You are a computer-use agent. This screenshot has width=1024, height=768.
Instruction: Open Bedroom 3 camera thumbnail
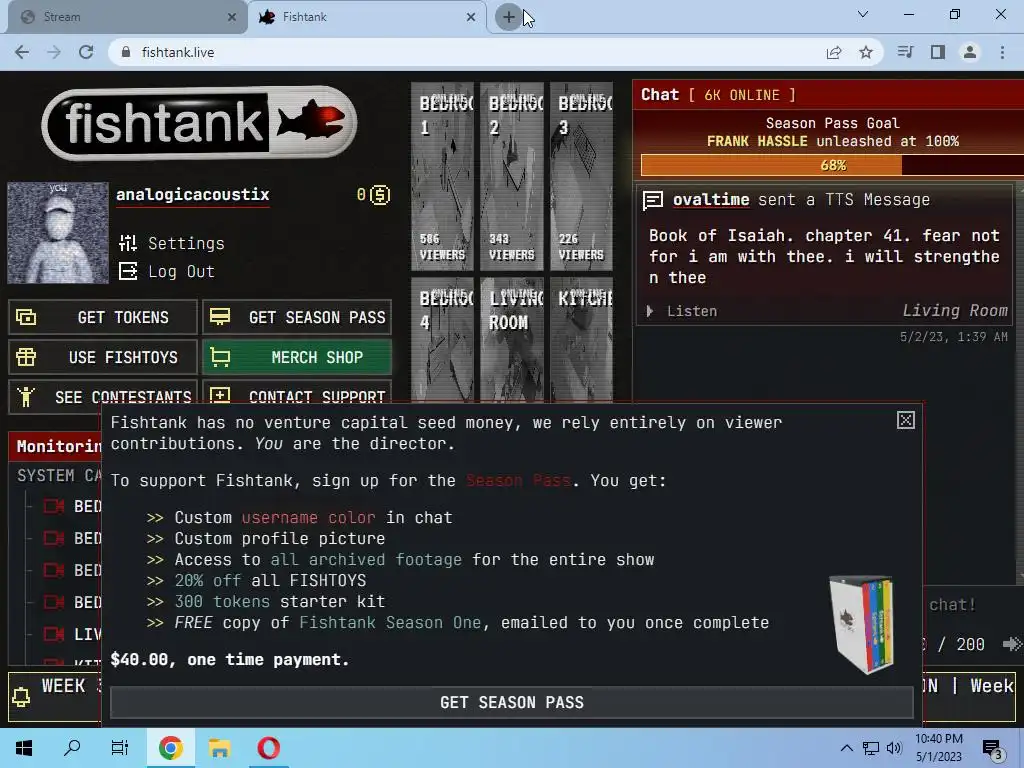point(581,176)
